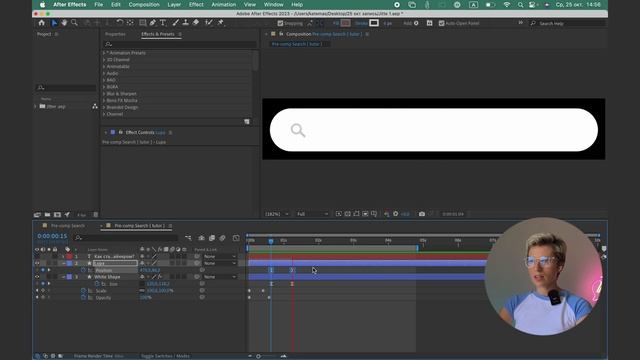Select the Clone Stamp tool
This screenshot has width=640, height=360.
(185, 23)
